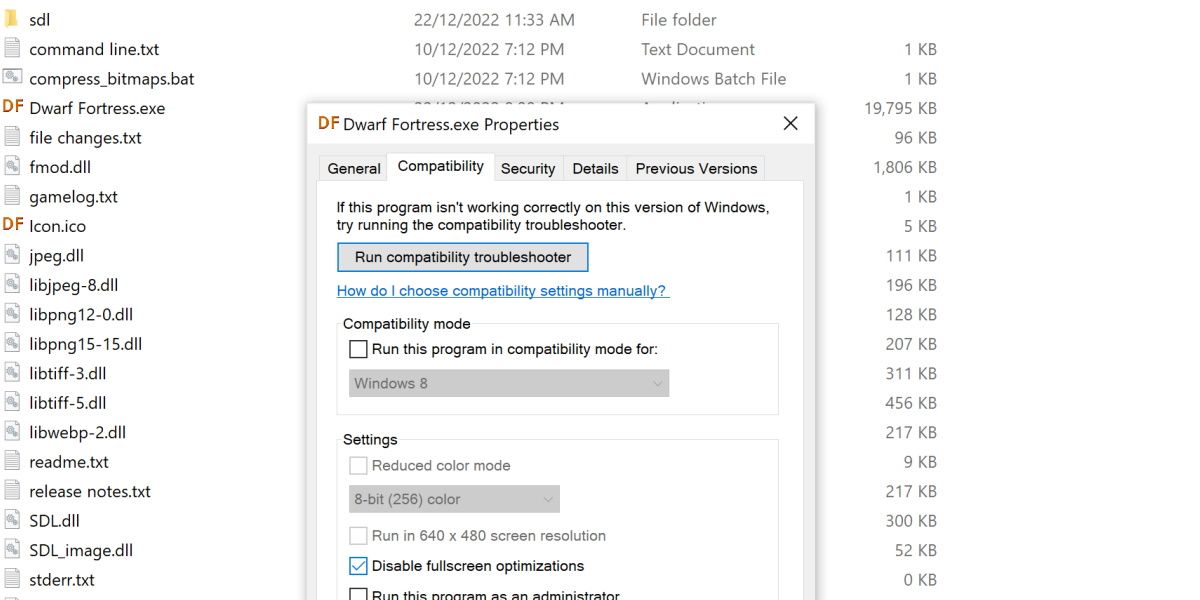Click the libjpeg-8.dll file icon
Screen dimensions: 1200x600
click(x=12, y=284)
